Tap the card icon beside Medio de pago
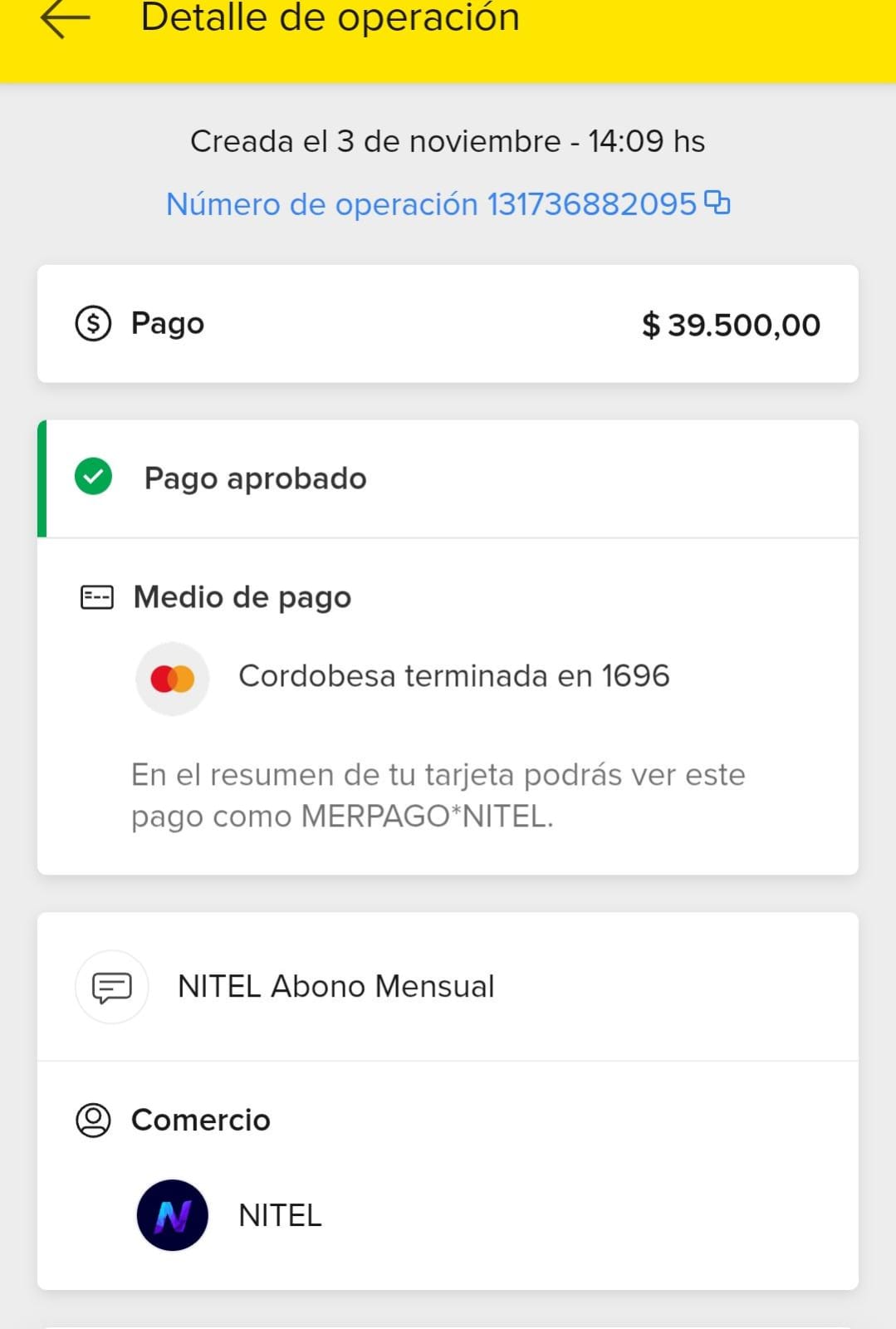This screenshot has width=896, height=1329. pyautogui.click(x=96, y=597)
